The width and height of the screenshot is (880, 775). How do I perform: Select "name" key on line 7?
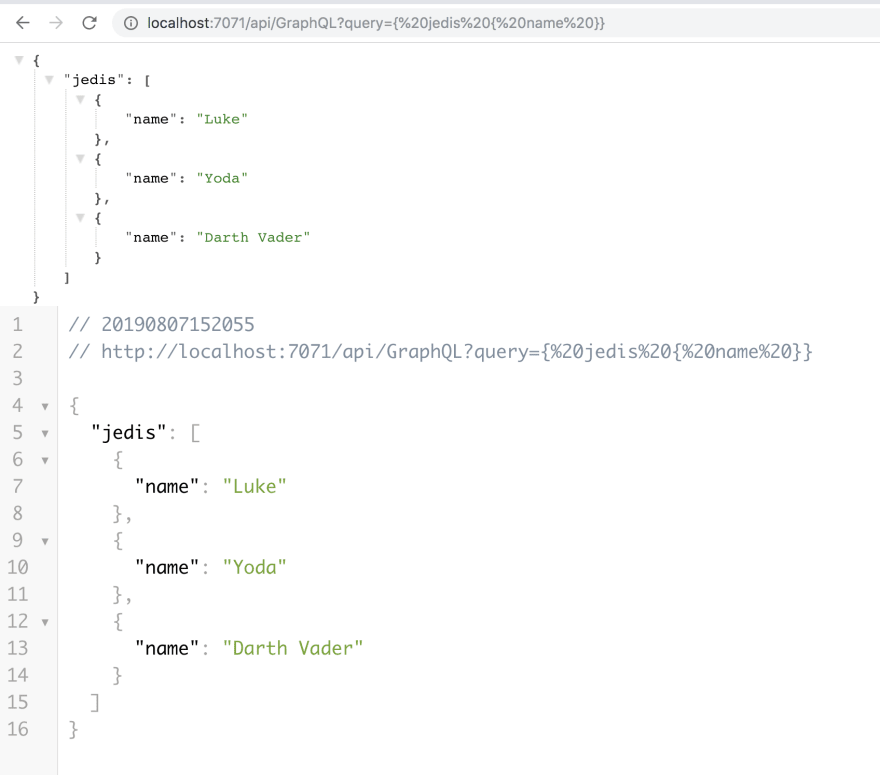click(167, 486)
